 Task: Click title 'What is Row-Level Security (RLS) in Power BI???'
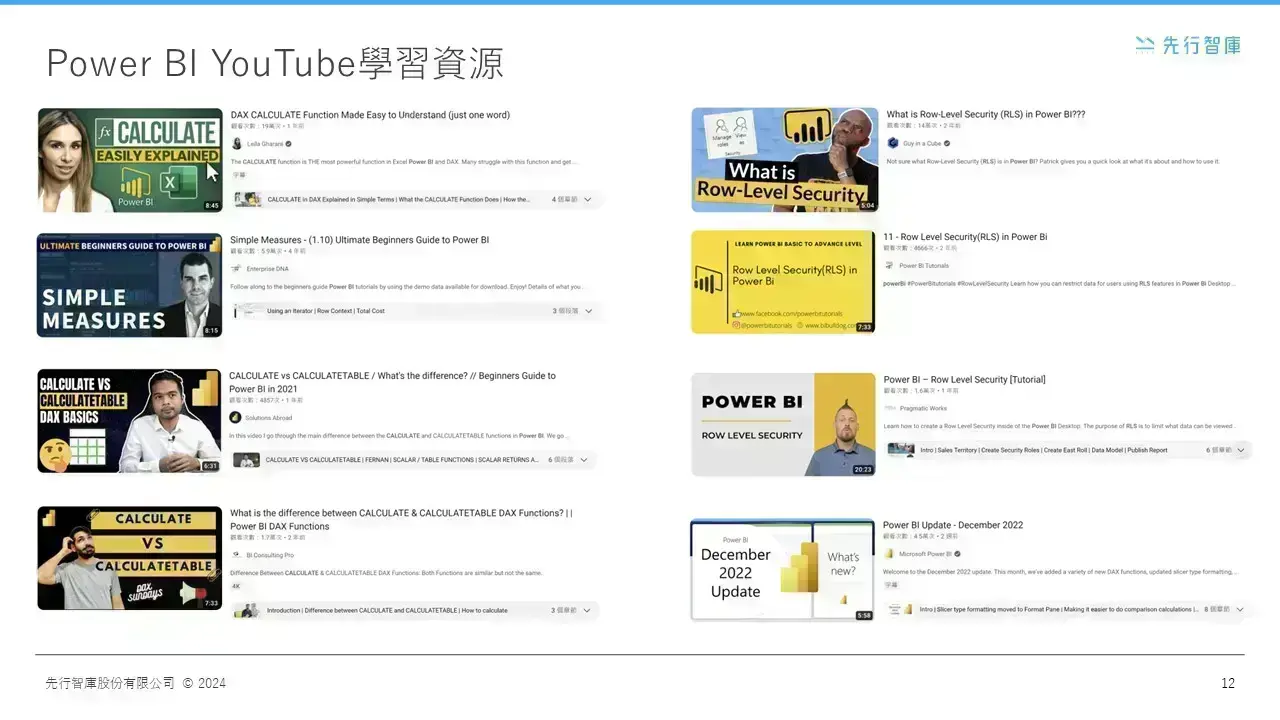986,114
